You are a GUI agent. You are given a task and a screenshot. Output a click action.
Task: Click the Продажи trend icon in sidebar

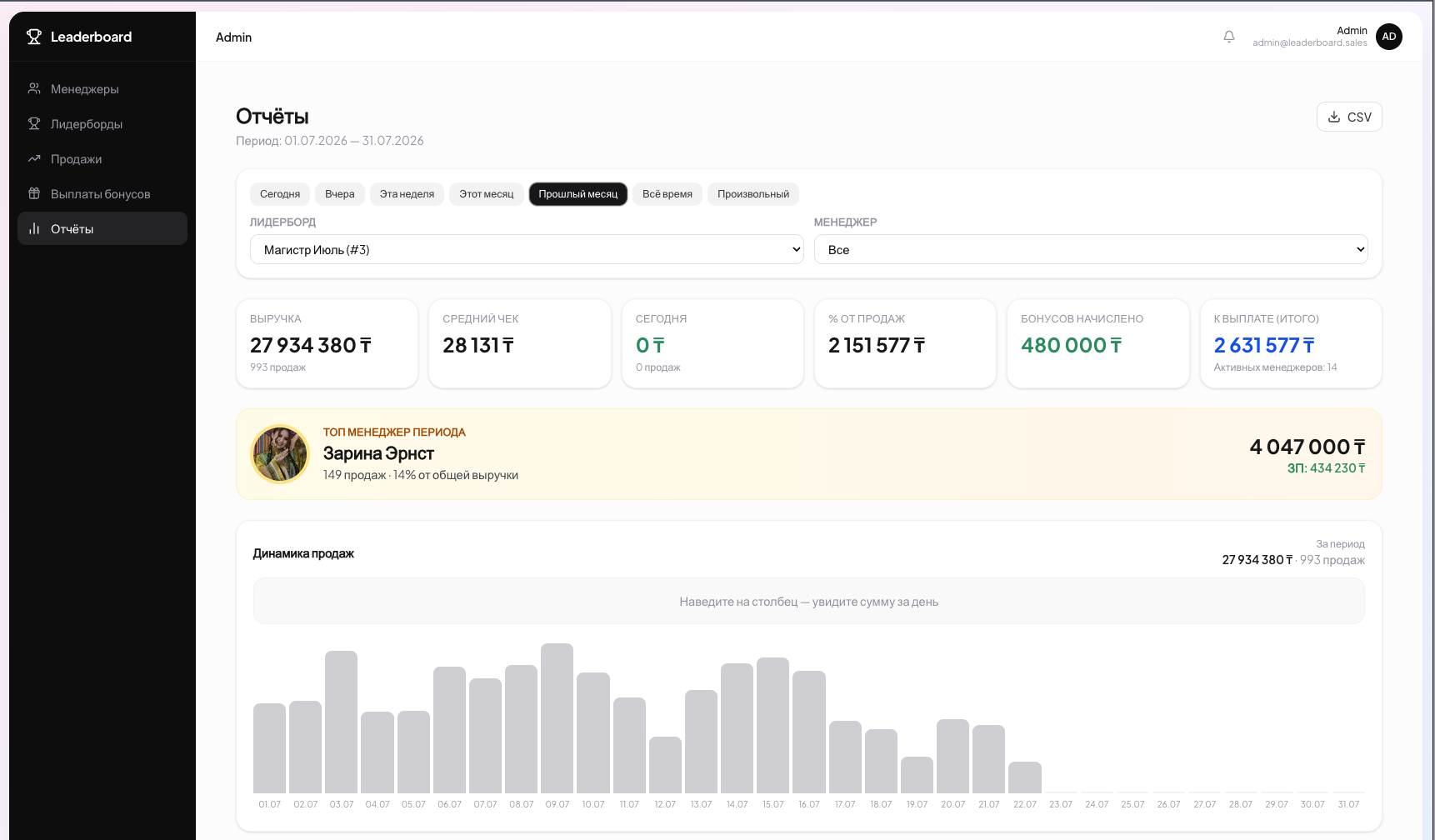point(34,158)
